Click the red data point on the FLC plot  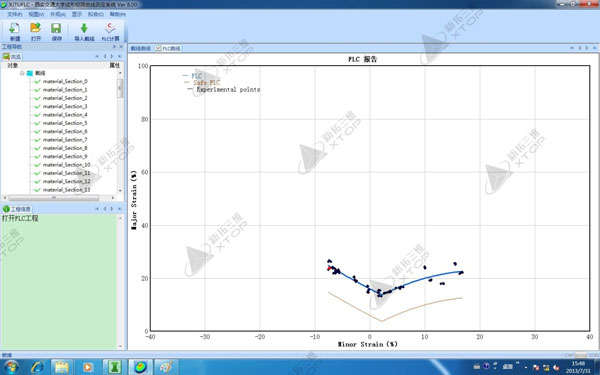point(329,268)
